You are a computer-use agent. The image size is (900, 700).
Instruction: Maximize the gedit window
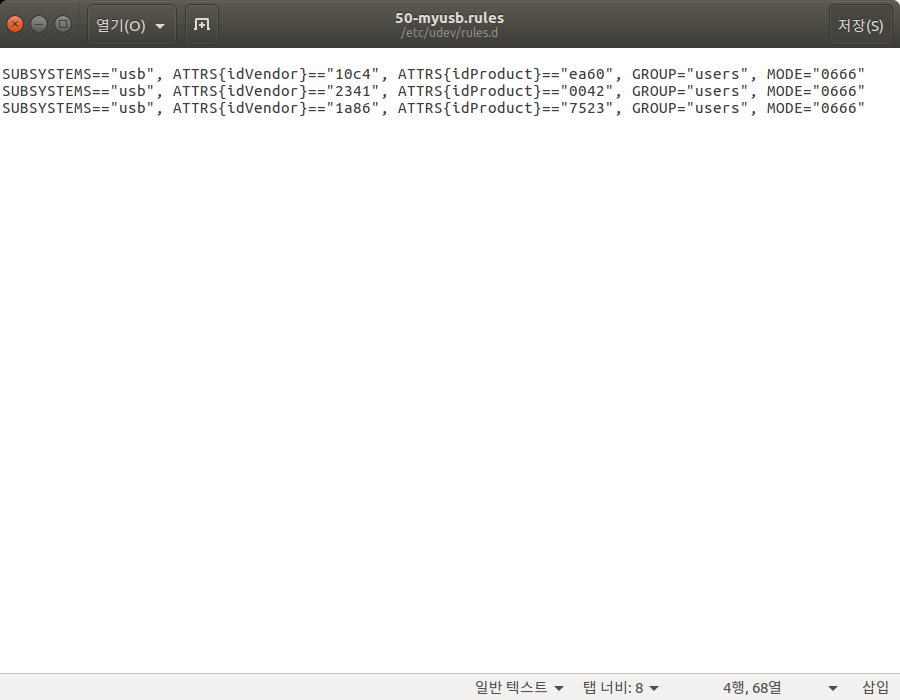(x=63, y=24)
